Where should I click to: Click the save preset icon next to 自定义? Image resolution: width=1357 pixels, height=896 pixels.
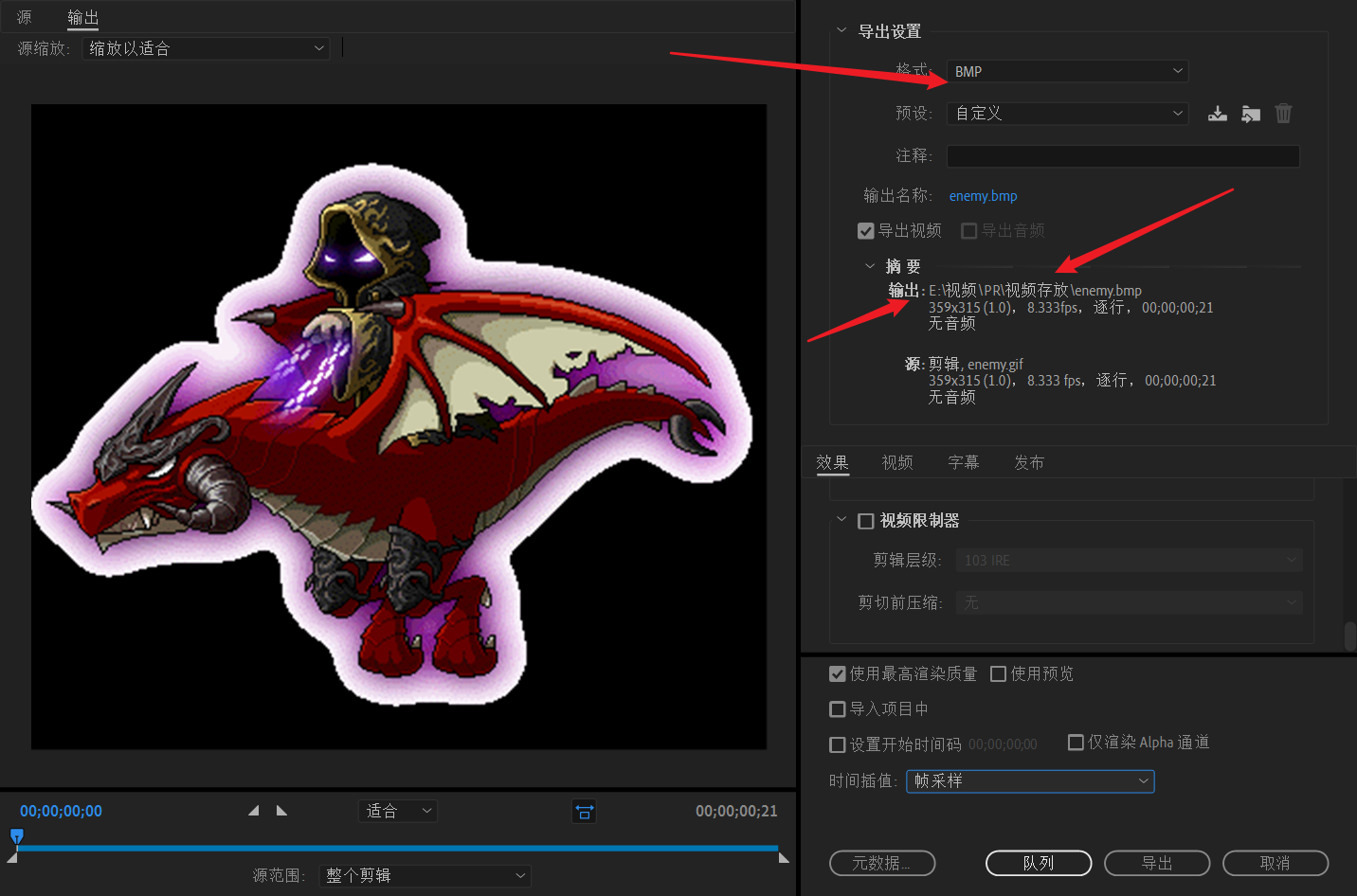click(1218, 113)
